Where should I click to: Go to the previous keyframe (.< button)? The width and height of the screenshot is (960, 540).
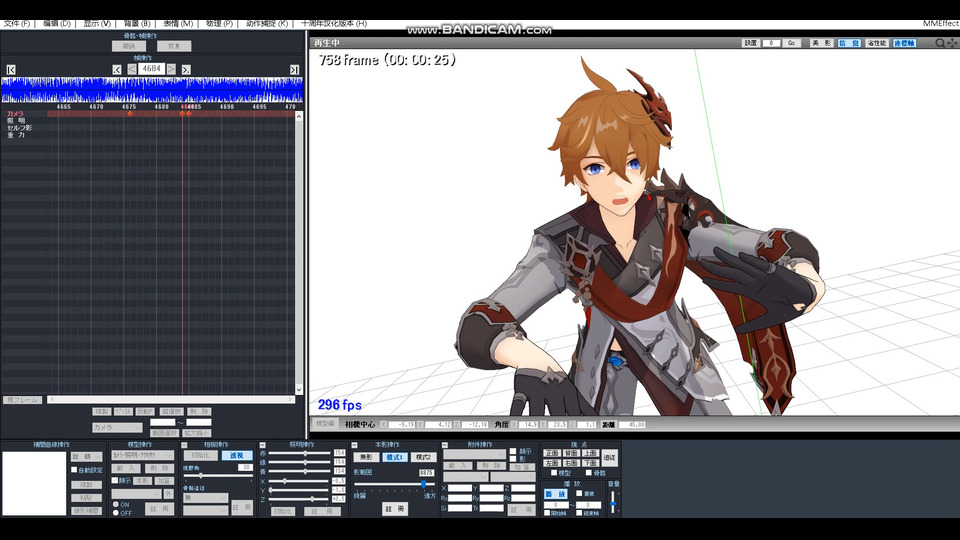click(117, 70)
